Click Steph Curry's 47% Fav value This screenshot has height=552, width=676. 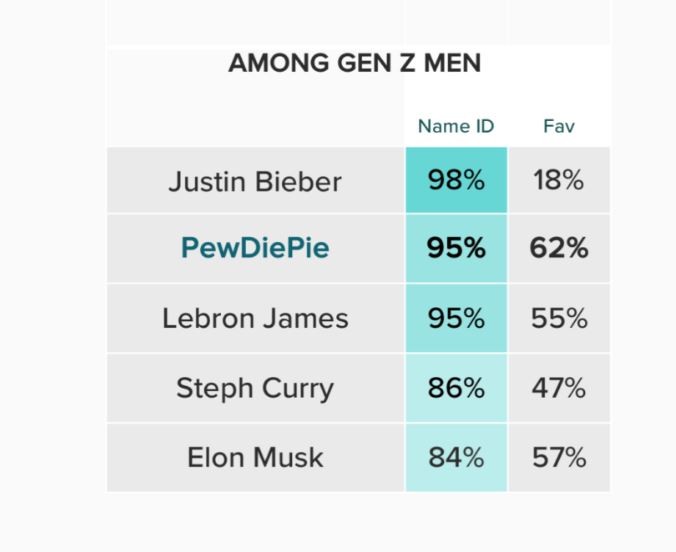click(559, 388)
